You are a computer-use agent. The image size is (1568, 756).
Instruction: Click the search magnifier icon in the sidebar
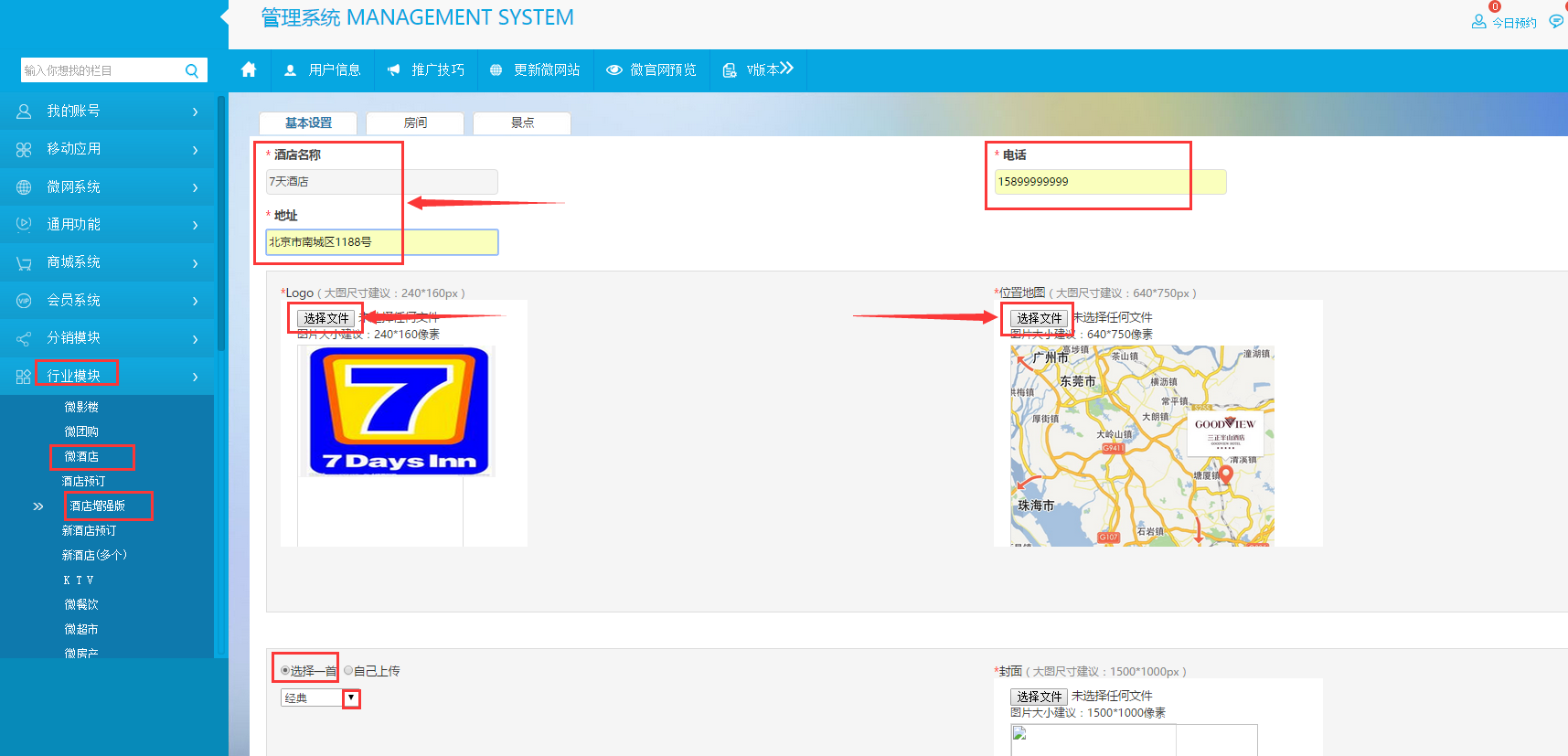point(192,71)
